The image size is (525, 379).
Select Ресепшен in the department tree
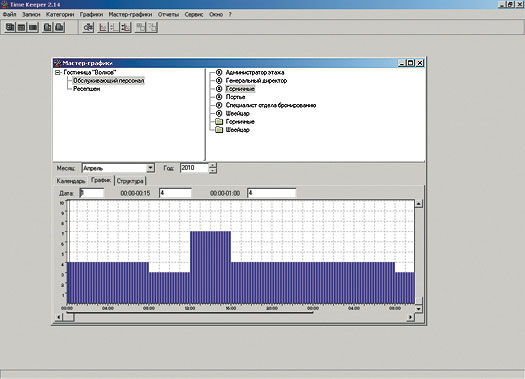tap(86, 89)
